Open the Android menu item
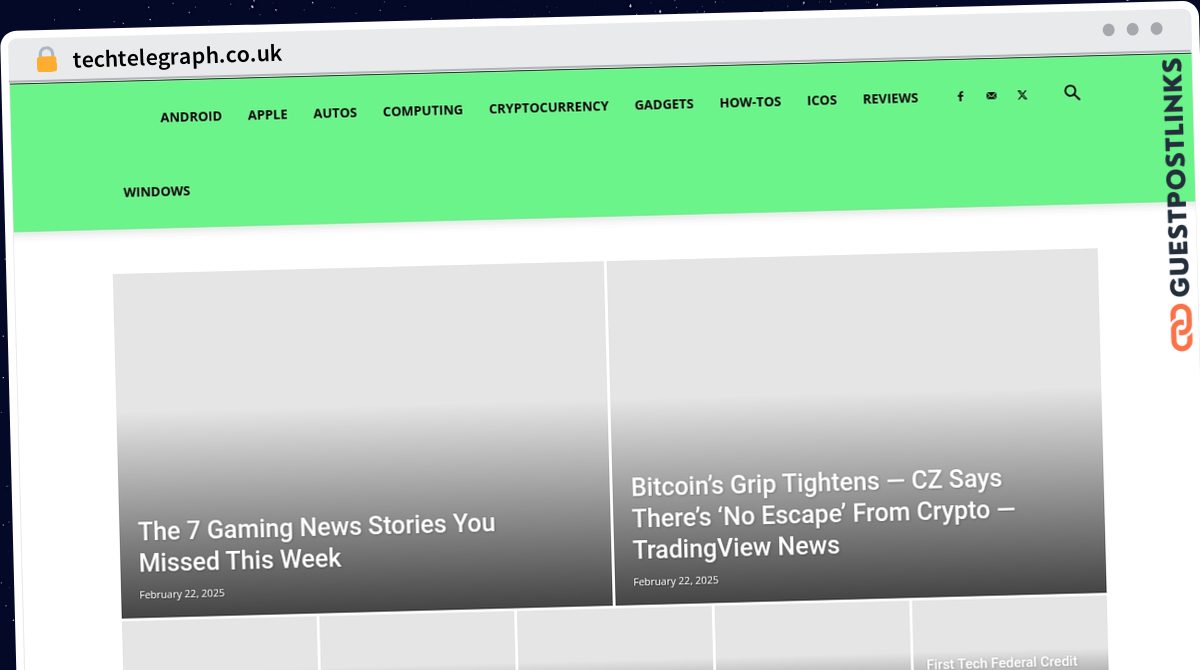Image resolution: width=1200 pixels, height=670 pixels. (191, 117)
